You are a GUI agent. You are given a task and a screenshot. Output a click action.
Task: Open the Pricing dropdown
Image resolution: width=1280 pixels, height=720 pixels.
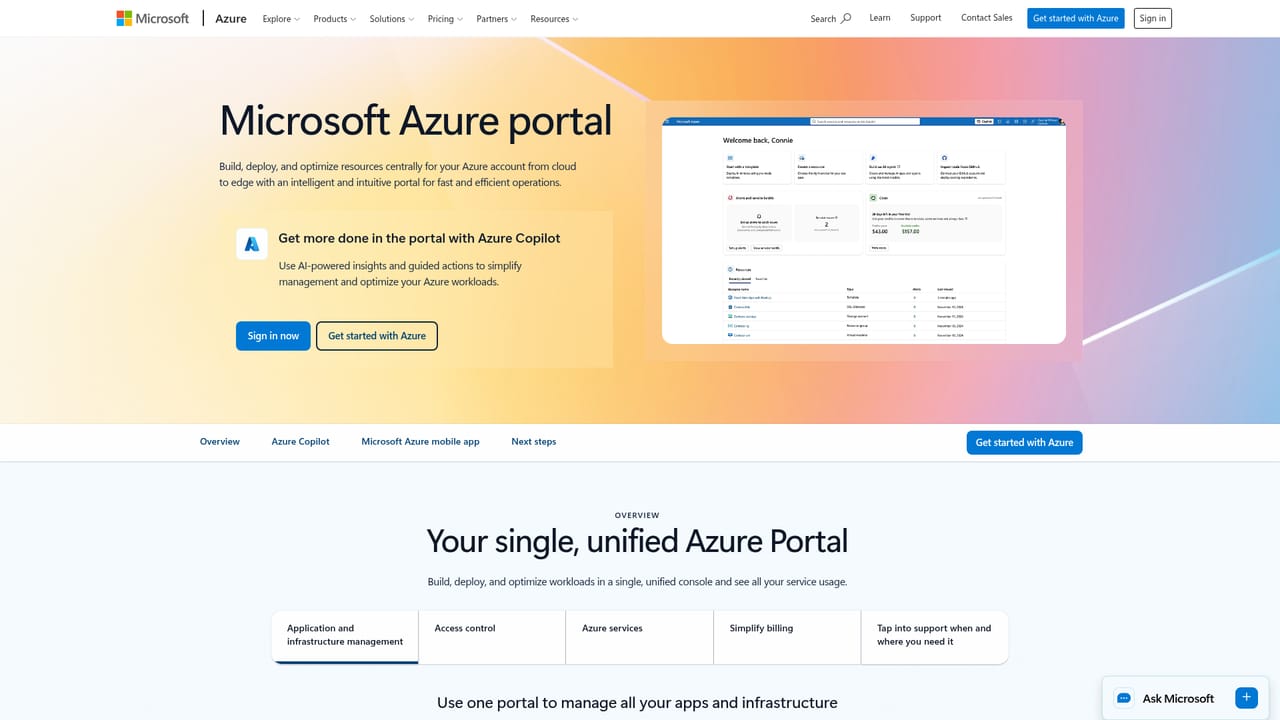(445, 18)
